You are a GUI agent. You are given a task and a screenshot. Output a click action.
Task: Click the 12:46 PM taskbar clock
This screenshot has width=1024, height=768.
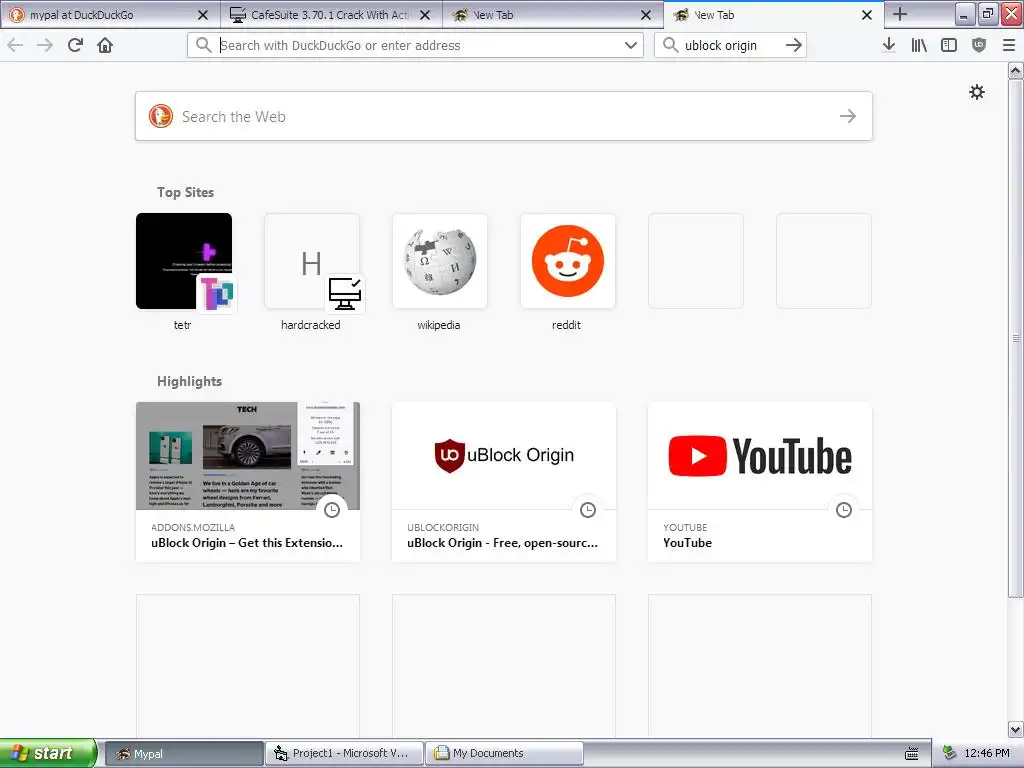click(x=987, y=753)
